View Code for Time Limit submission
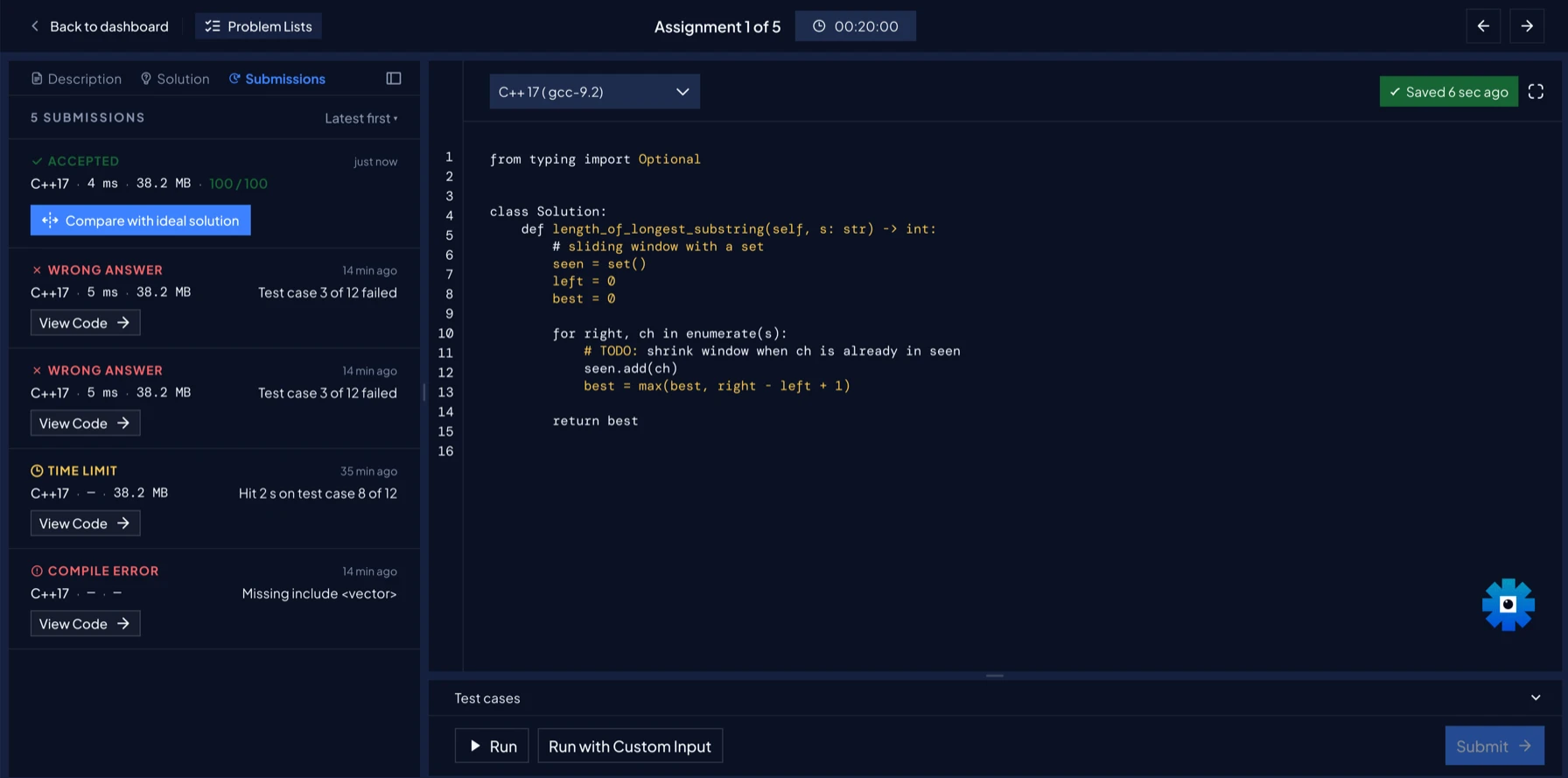 pyautogui.click(x=85, y=523)
